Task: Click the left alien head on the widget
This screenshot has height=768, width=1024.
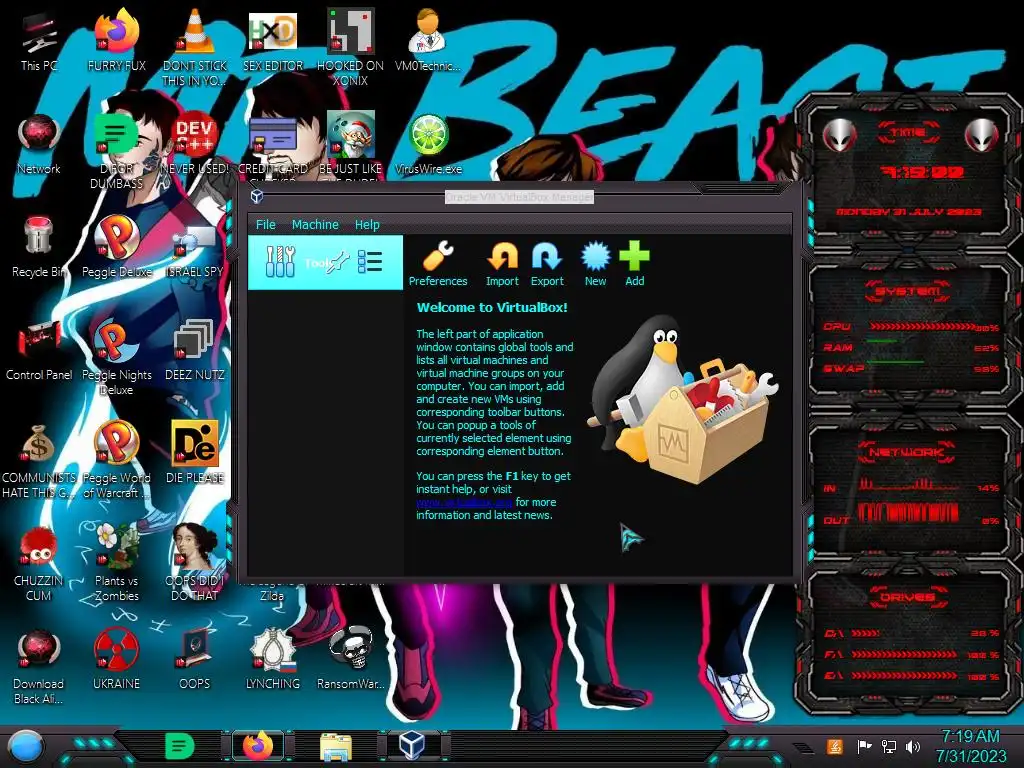Action: tap(839, 136)
